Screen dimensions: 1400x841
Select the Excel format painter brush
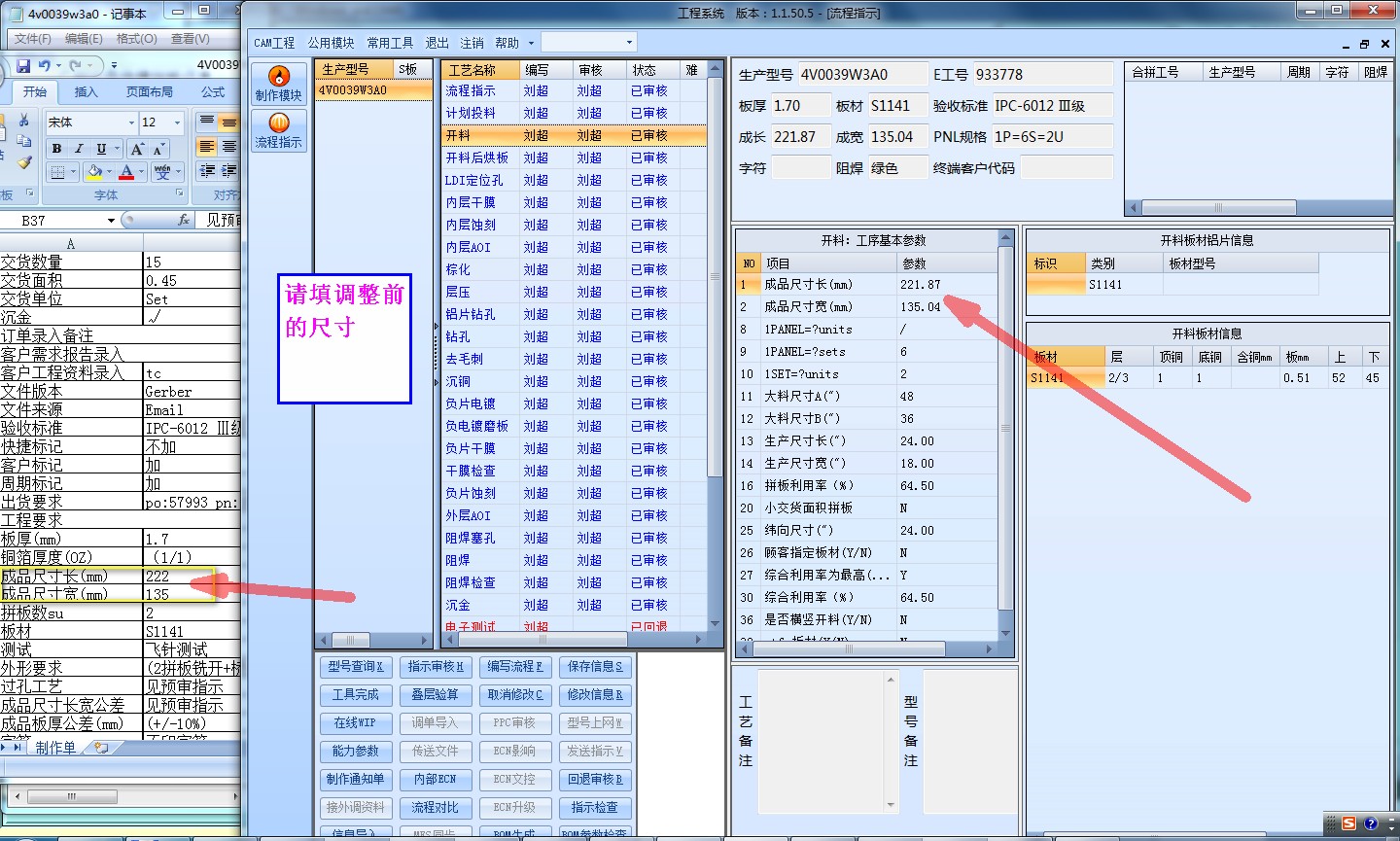[x=24, y=162]
